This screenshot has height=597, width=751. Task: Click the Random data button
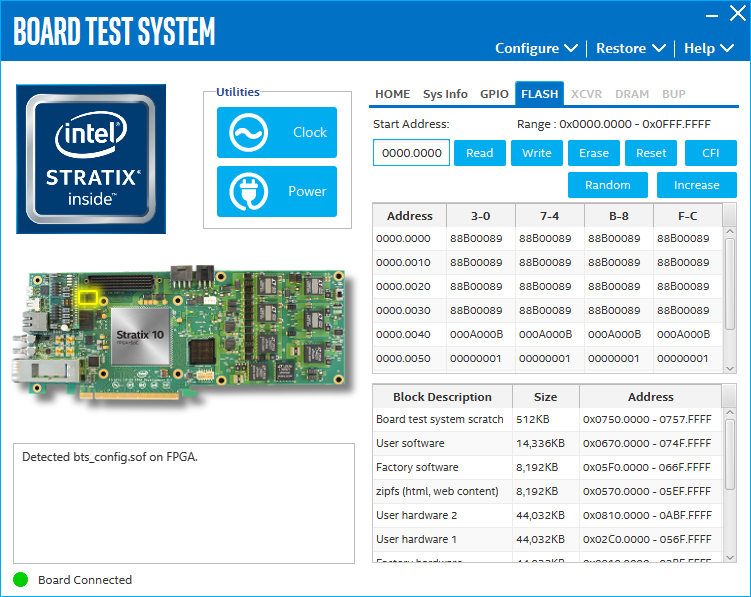coord(608,185)
